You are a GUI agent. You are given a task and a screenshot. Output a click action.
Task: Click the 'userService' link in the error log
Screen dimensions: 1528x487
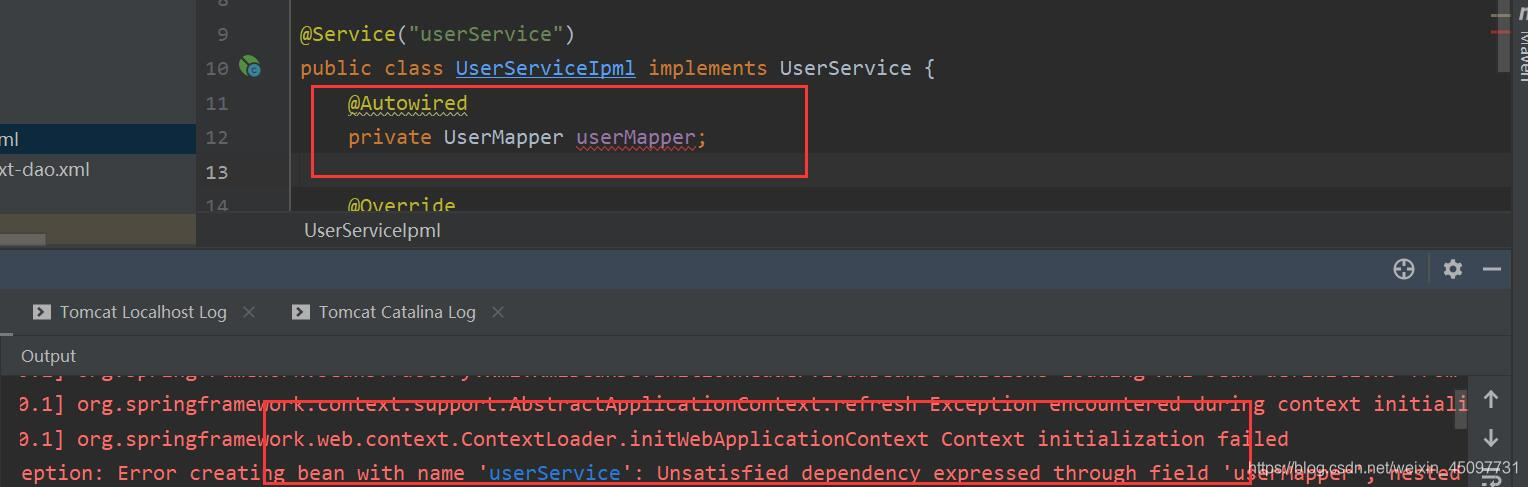(x=555, y=473)
